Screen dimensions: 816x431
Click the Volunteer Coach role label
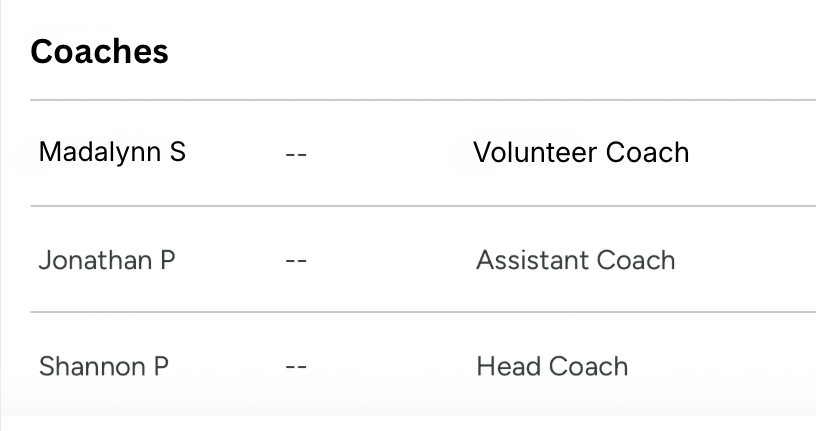pyautogui.click(x=581, y=153)
